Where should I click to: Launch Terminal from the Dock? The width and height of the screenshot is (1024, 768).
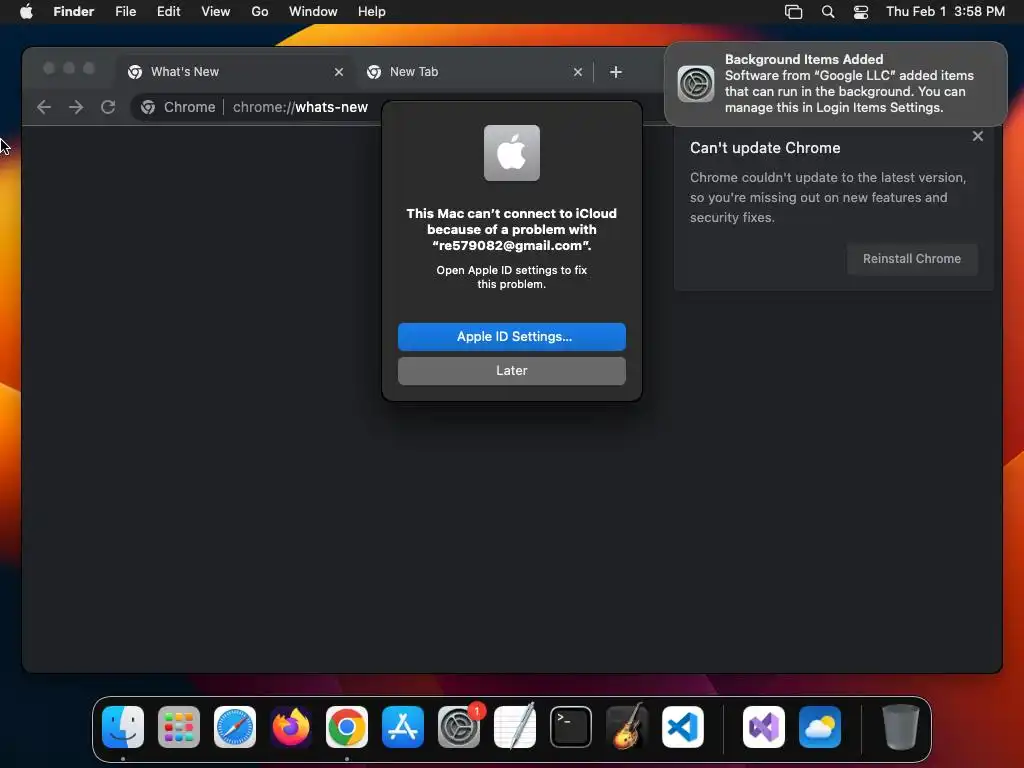(x=571, y=727)
